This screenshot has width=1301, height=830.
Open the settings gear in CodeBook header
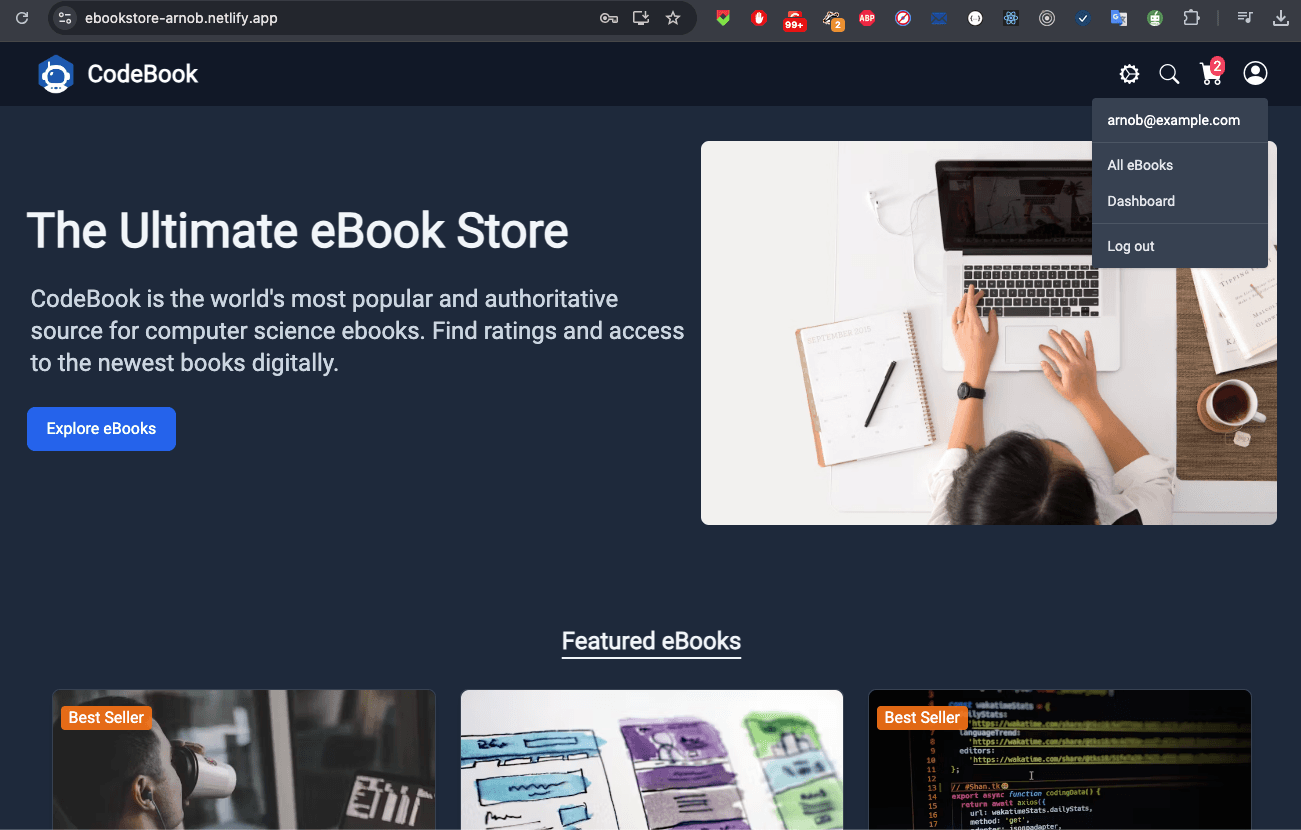tap(1129, 74)
